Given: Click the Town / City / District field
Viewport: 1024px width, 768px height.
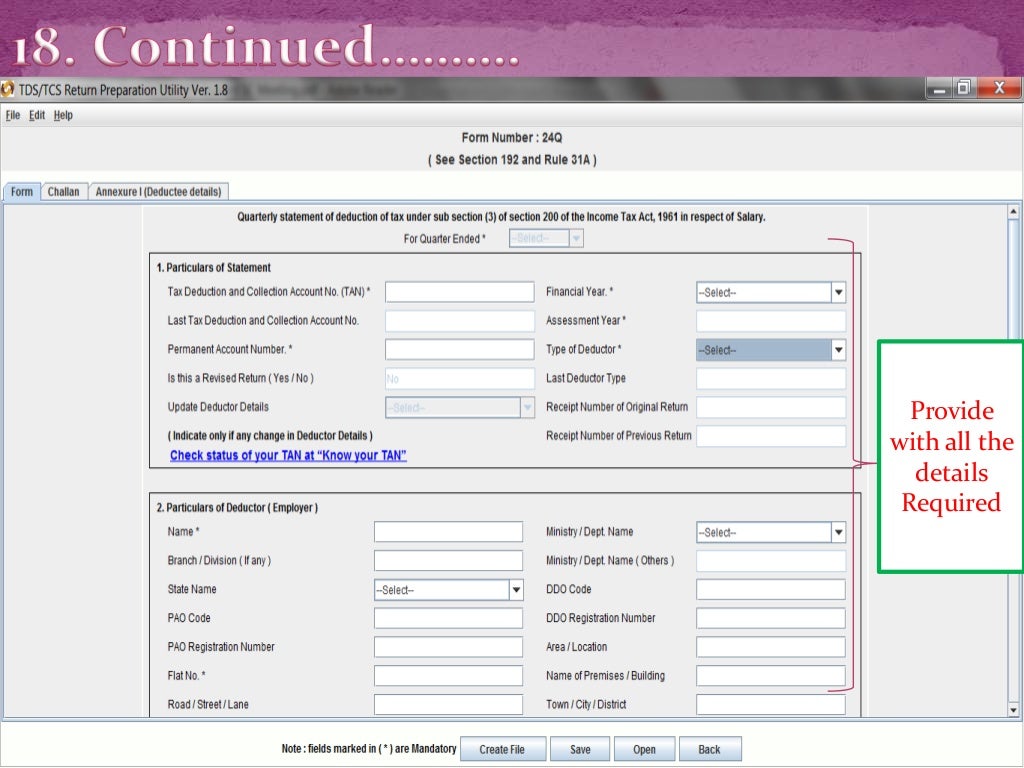Looking at the screenshot, I should click(x=771, y=704).
